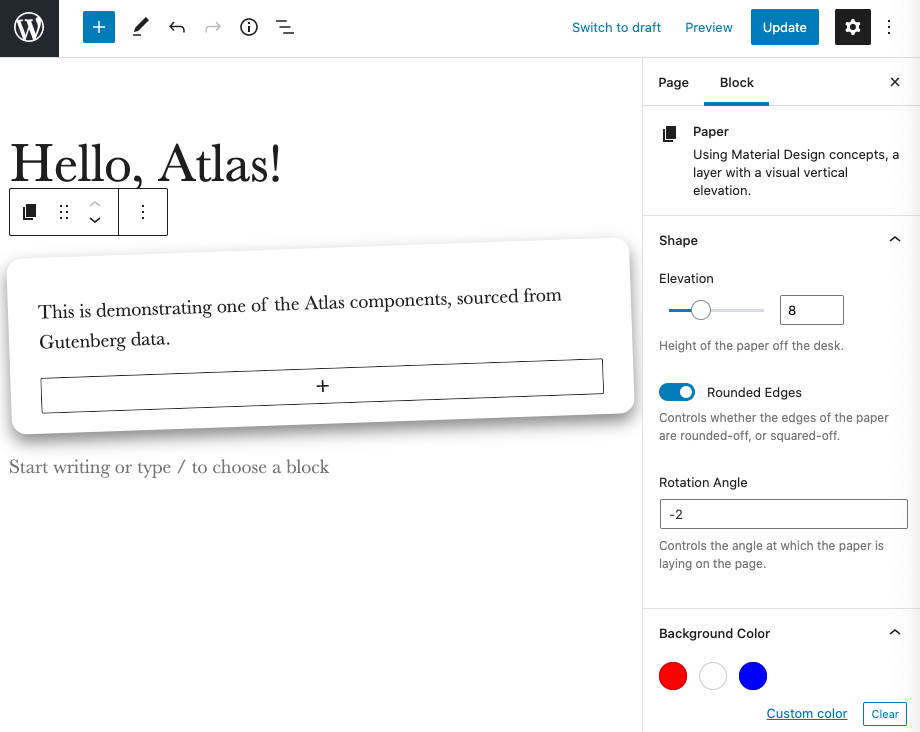Switch to the Page tab

pos(673,83)
